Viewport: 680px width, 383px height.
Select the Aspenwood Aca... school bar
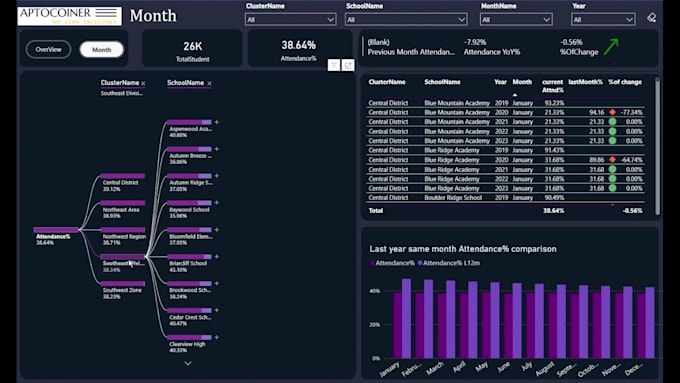coord(190,122)
